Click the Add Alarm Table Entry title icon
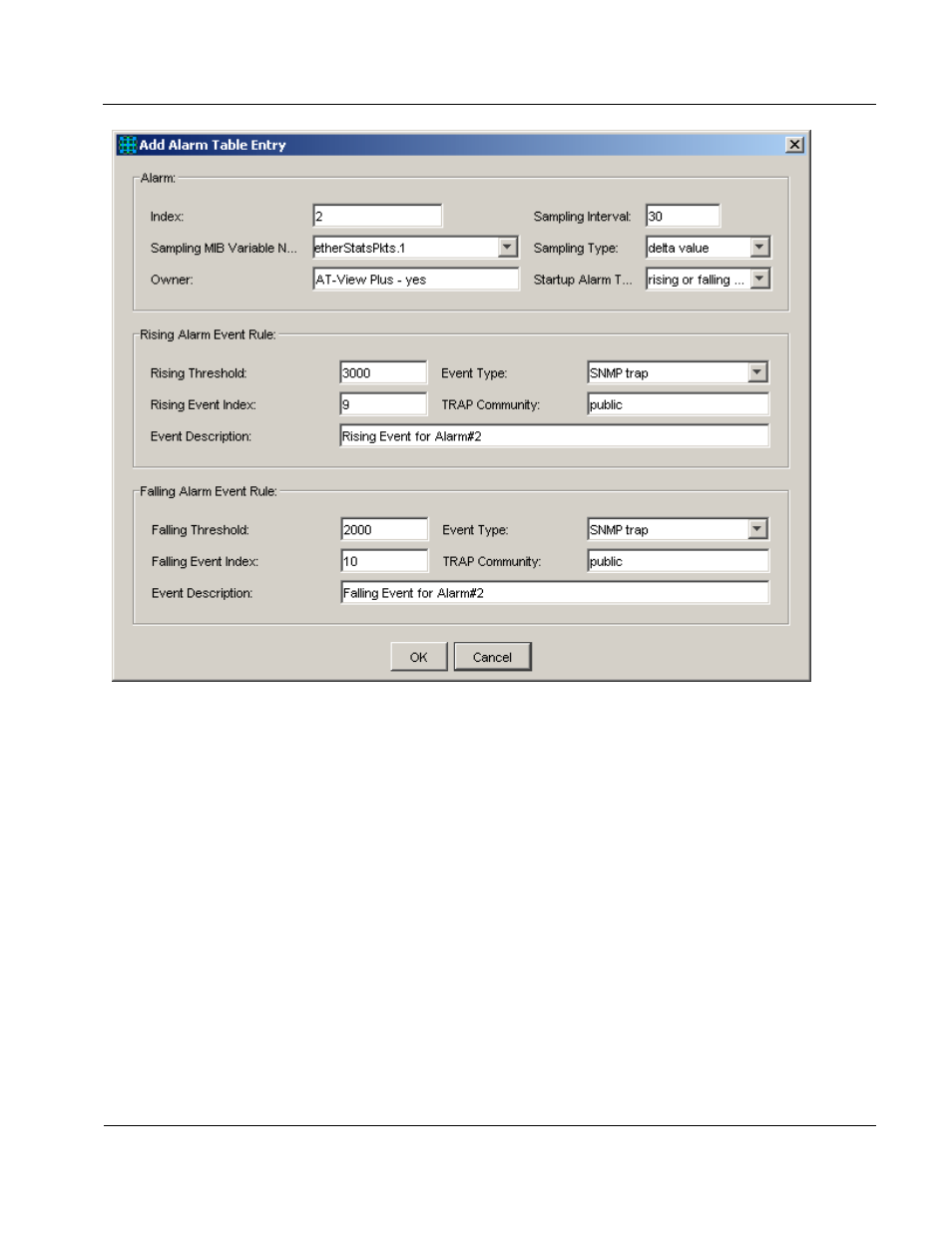The height and width of the screenshot is (1233, 952). (x=127, y=145)
